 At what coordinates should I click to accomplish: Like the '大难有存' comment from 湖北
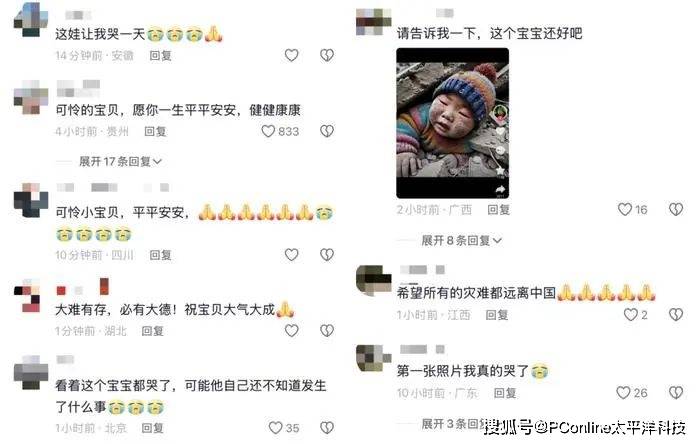click(292, 331)
